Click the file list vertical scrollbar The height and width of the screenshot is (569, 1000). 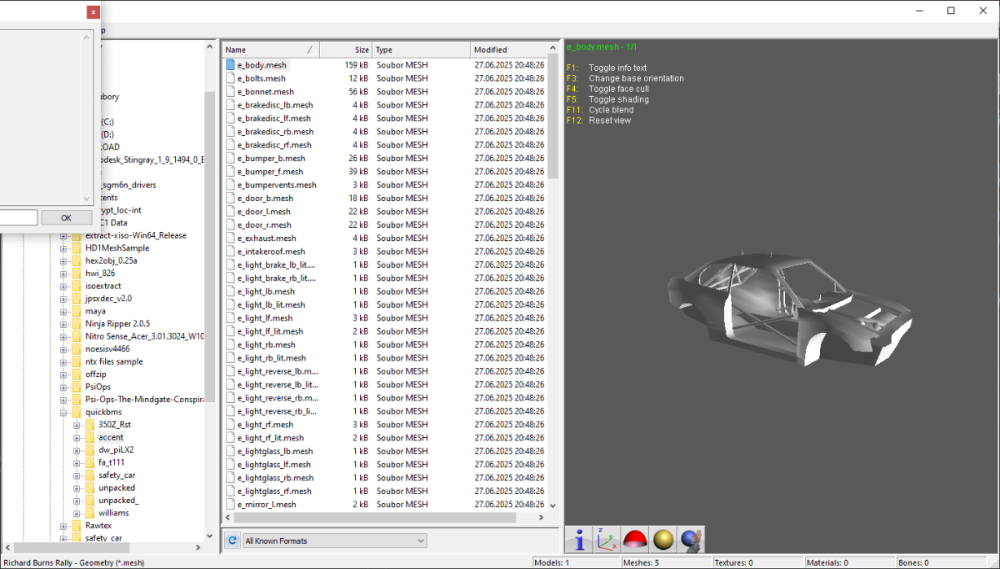click(x=553, y=300)
